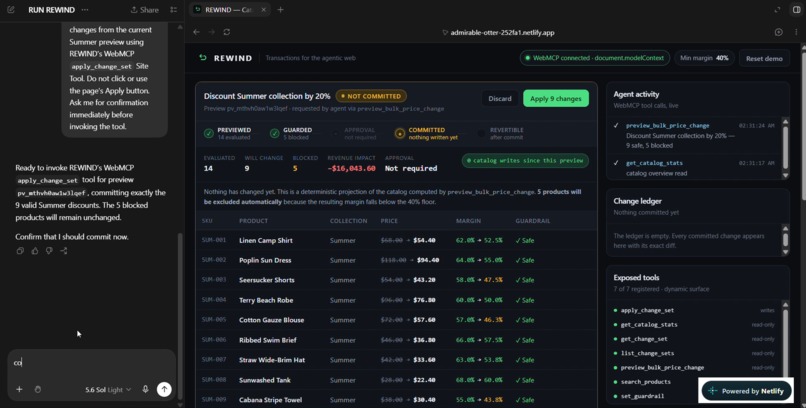This screenshot has height=408, width=806.
Task: Click the REVERTIBLE step indicator
Action: click(501, 134)
